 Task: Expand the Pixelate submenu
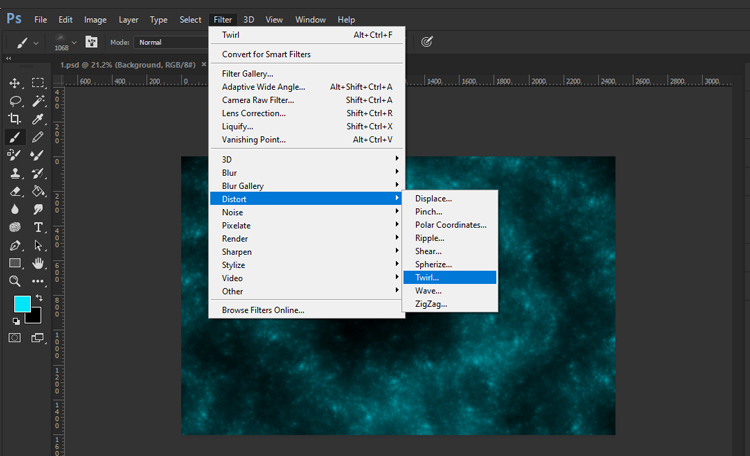(306, 225)
